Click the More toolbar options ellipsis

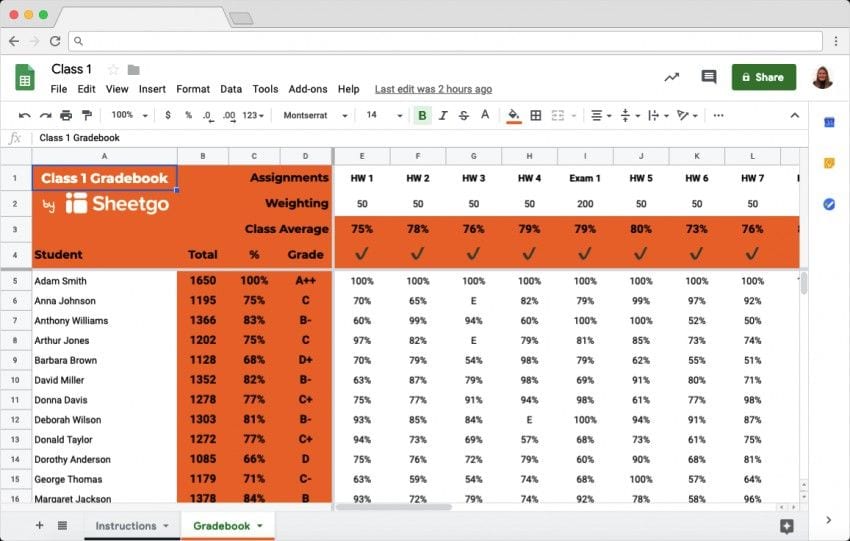click(x=718, y=115)
